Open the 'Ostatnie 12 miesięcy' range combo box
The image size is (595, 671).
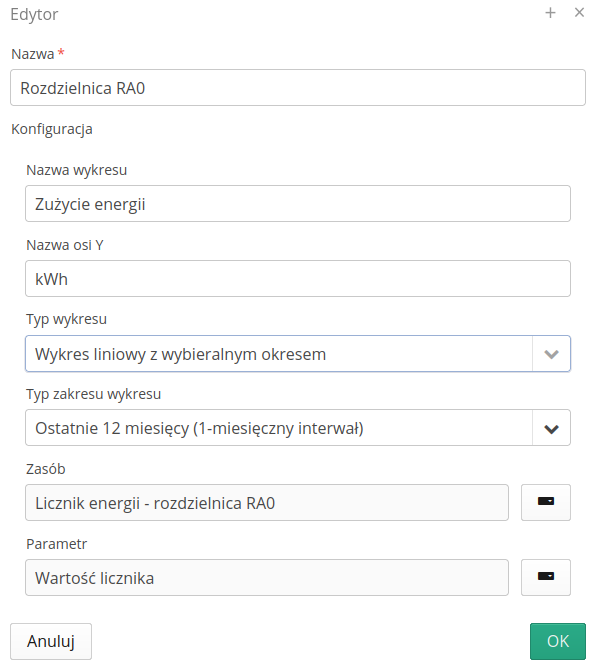298,428
